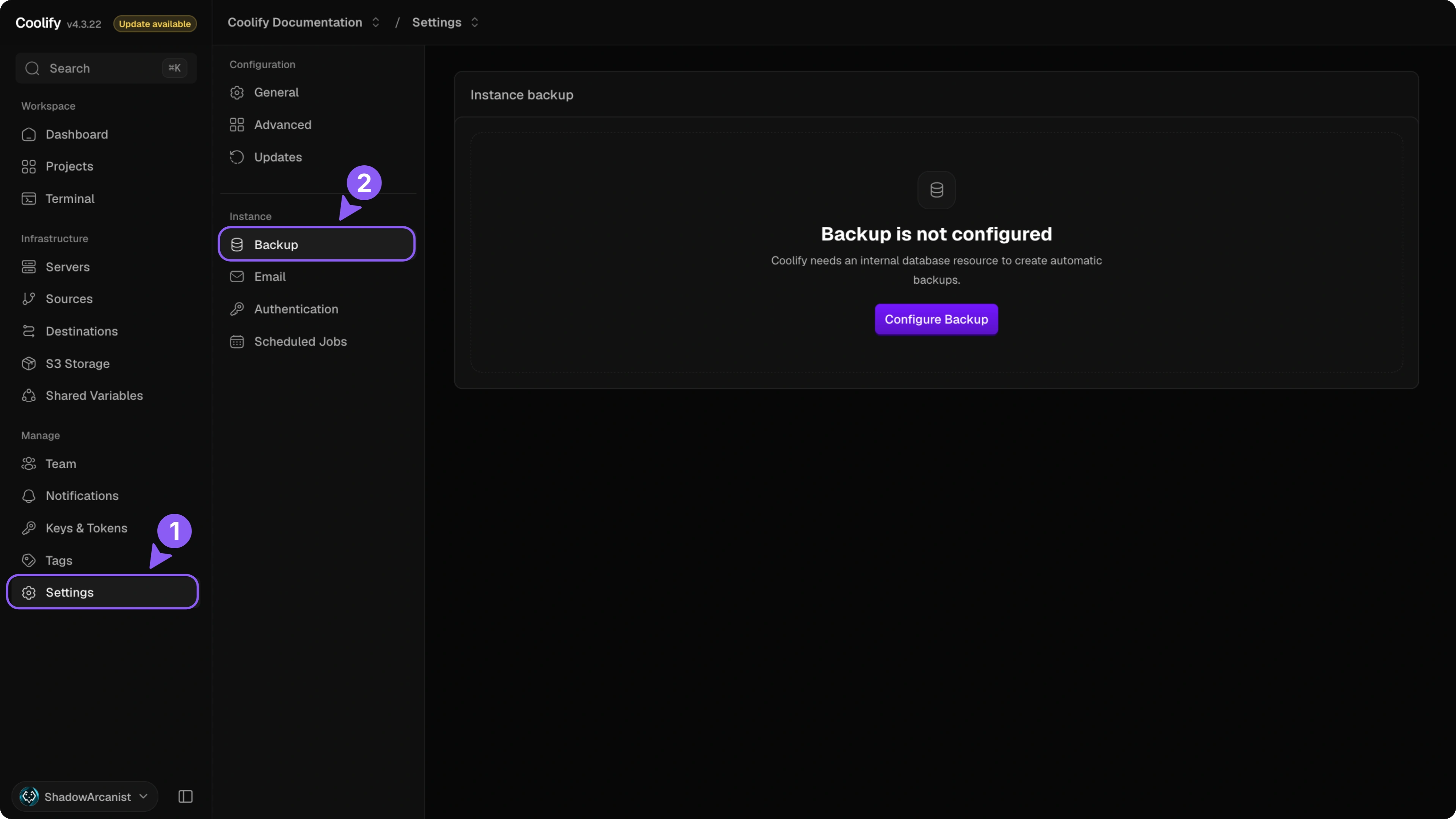Click the v4.3.22 version text
This screenshot has height=819, width=1456.
84,24
